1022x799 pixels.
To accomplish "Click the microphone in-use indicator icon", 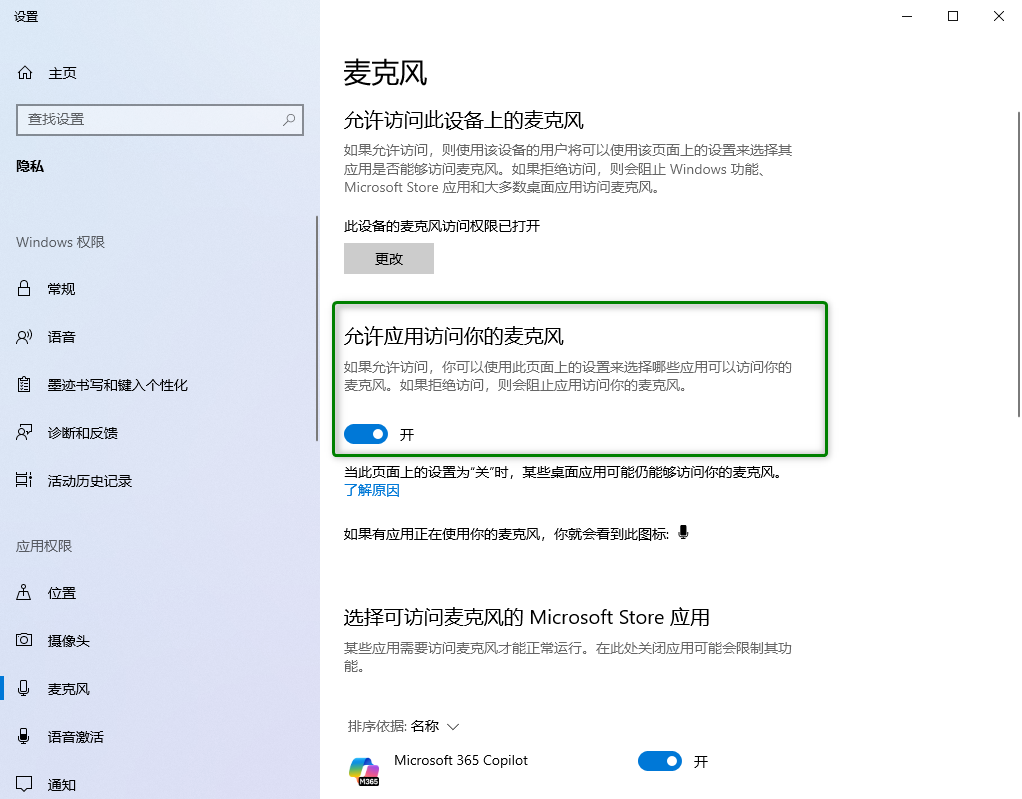I will 683,533.
